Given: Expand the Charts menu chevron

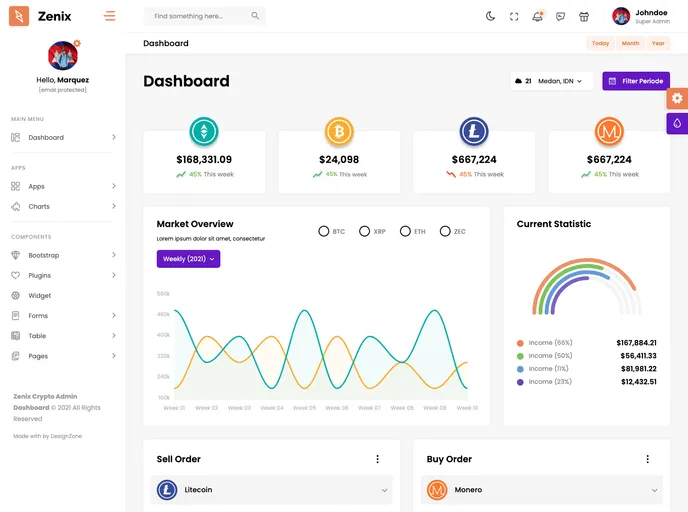Looking at the screenshot, I should (114, 206).
